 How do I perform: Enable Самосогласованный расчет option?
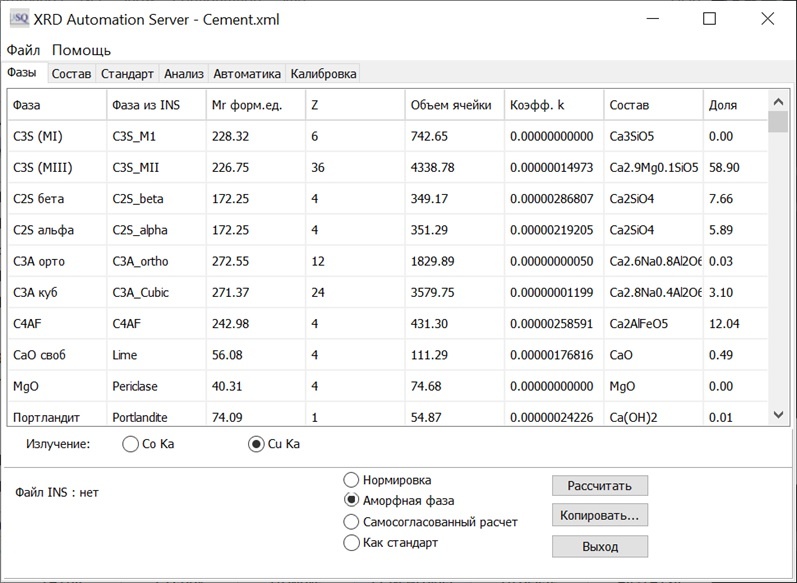351,522
